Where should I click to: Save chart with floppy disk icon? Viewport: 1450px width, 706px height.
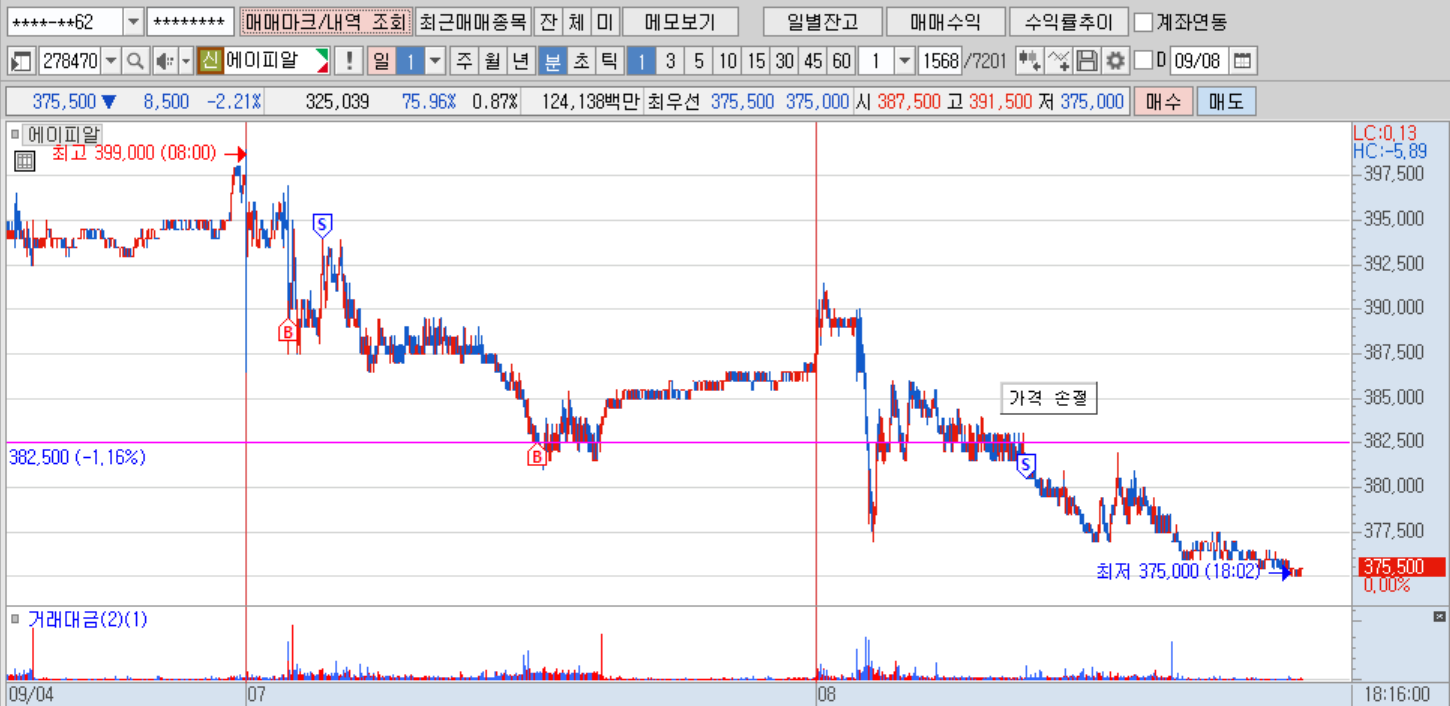pos(1087,61)
